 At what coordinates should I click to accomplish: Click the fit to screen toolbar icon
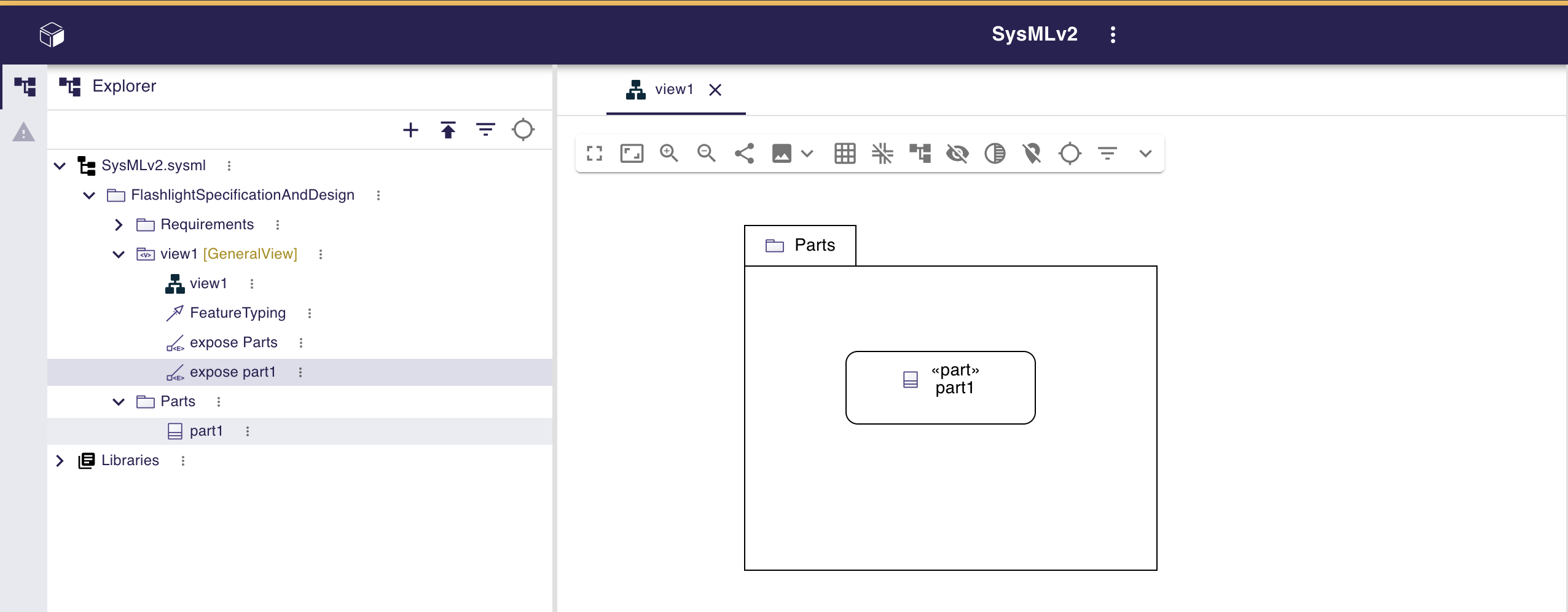click(632, 153)
